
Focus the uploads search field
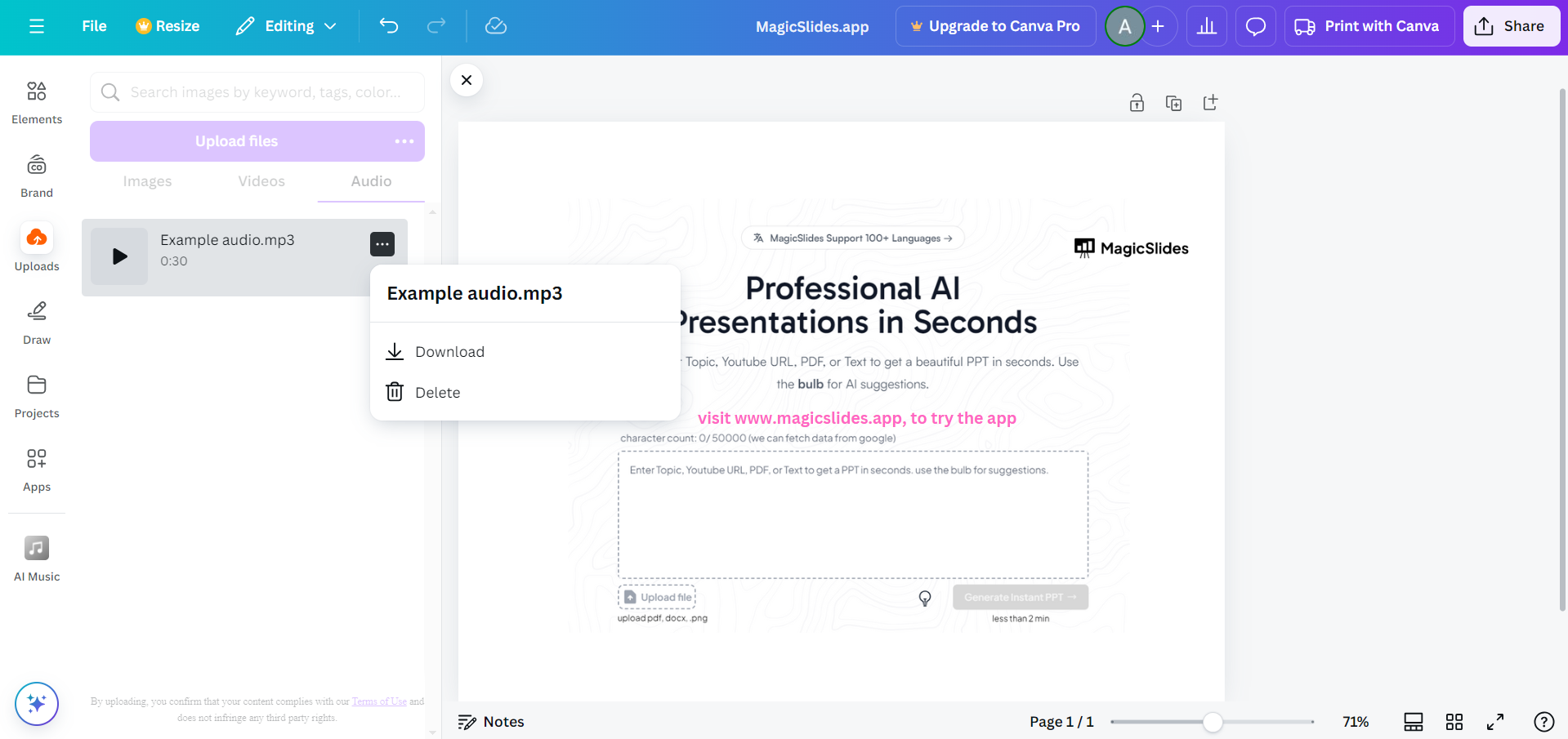(x=257, y=92)
